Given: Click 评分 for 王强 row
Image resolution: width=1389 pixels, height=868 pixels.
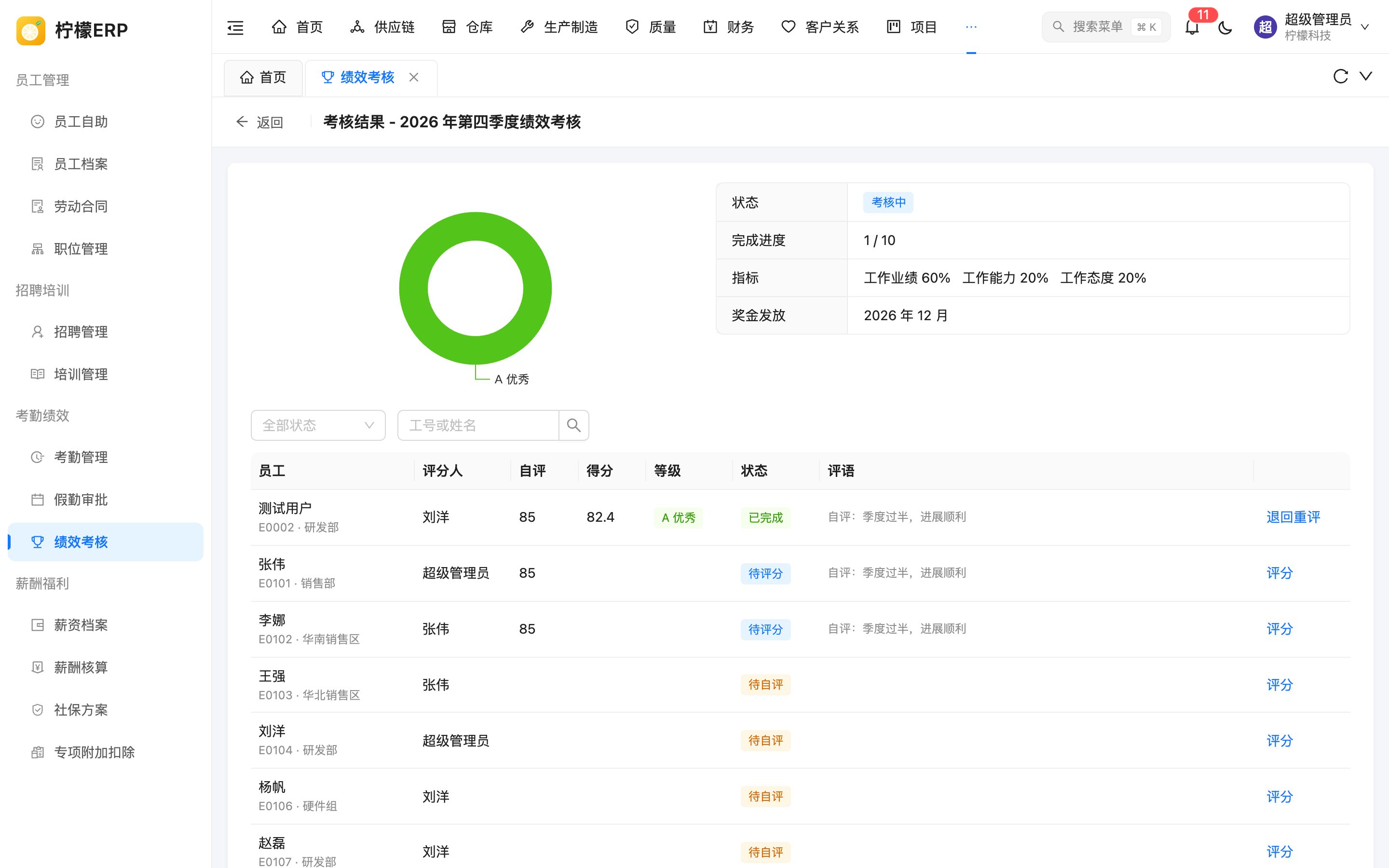Looking at the screenshot, I should tap(1280, 685).
